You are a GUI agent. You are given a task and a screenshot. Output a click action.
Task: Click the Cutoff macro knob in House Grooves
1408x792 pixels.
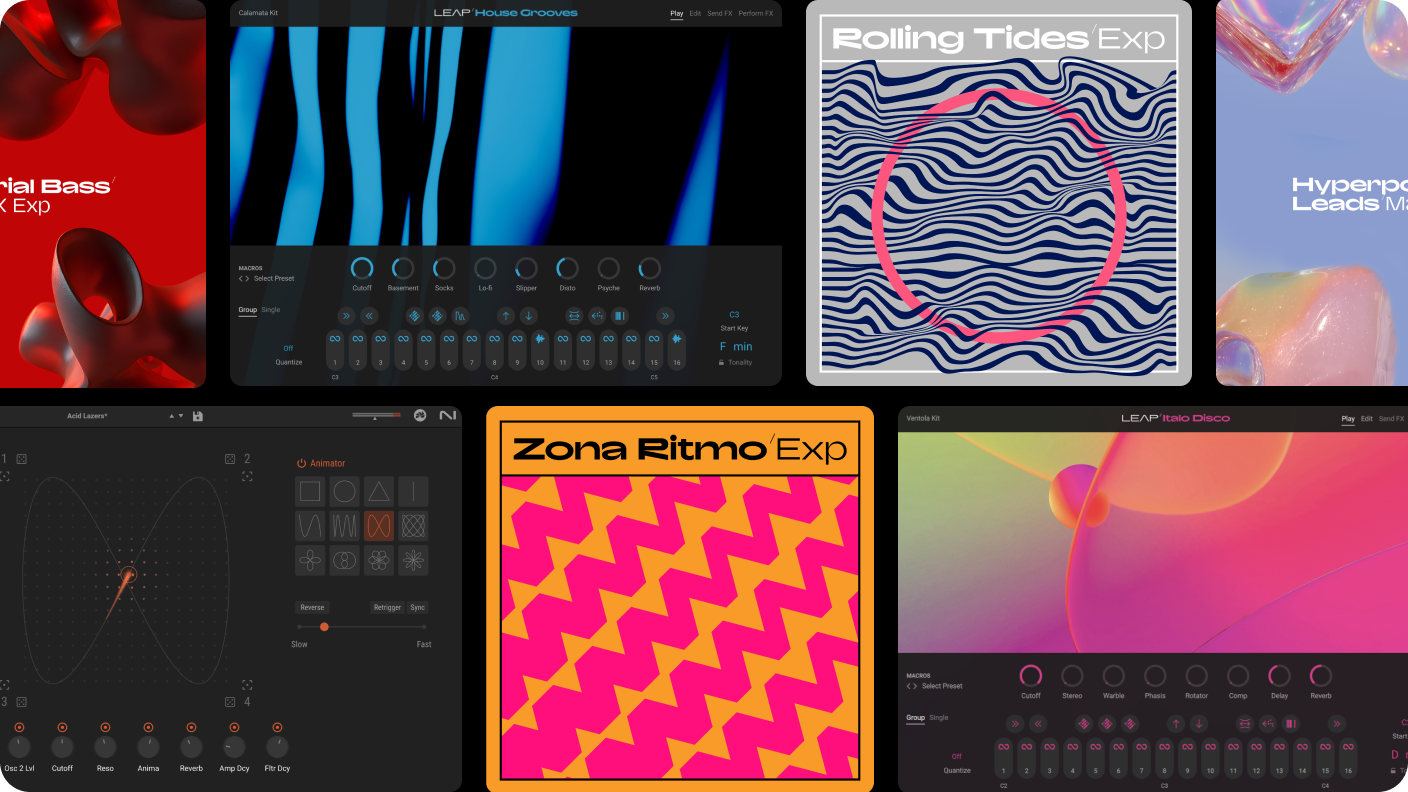362,268
